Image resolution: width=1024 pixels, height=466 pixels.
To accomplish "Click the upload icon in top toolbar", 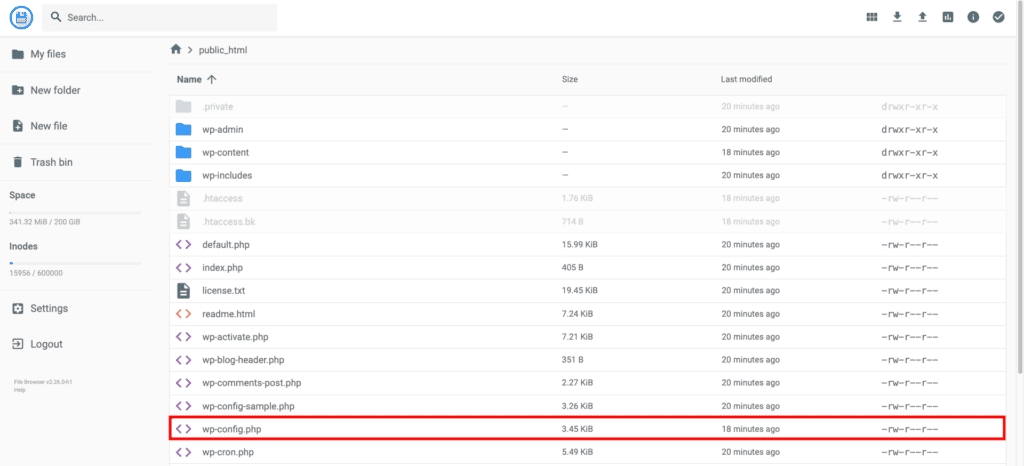I will [x=922, y=18].
